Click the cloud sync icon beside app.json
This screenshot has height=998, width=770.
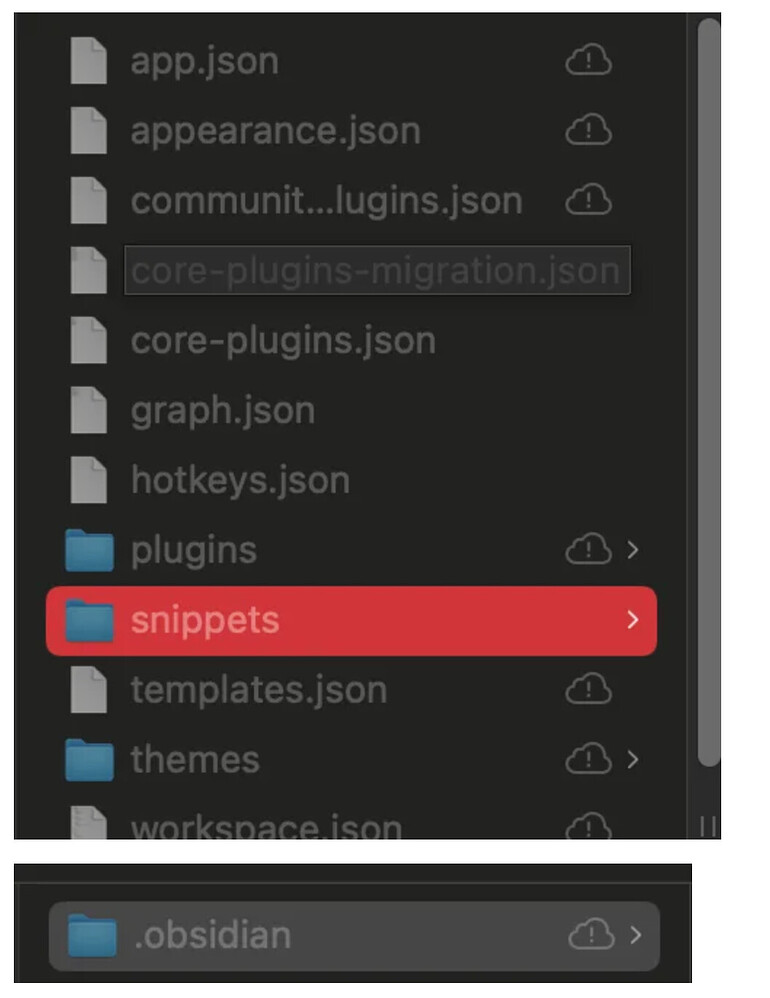tap(588, 60)
